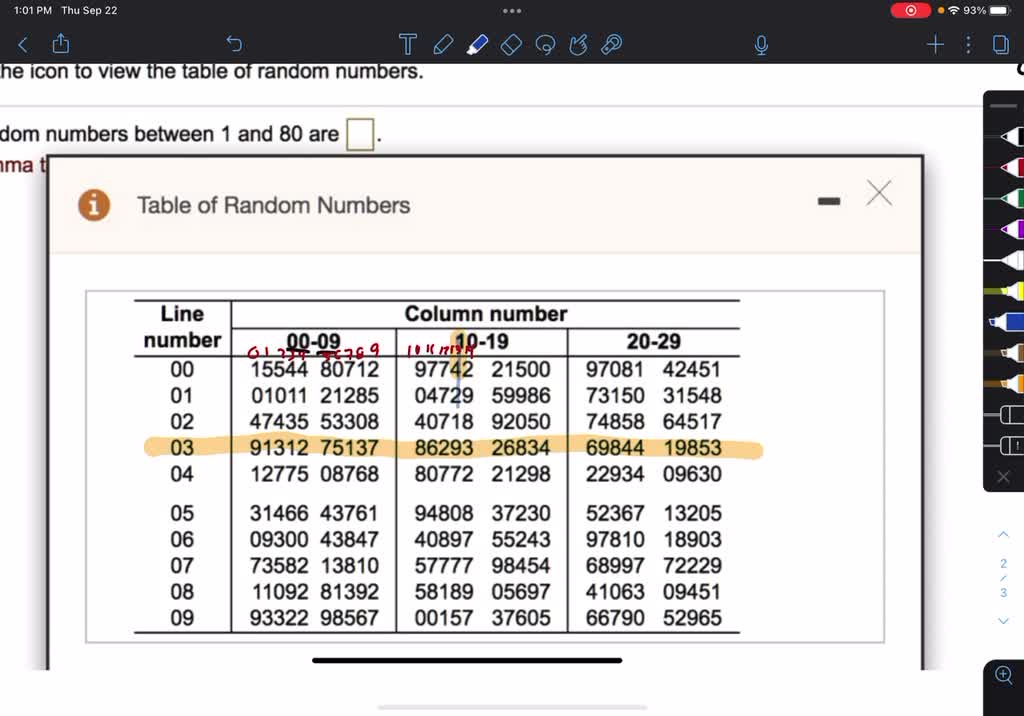This screenshot has height=716, width=1024.
Task: Open the share export menu
Action: click(60, 44)
